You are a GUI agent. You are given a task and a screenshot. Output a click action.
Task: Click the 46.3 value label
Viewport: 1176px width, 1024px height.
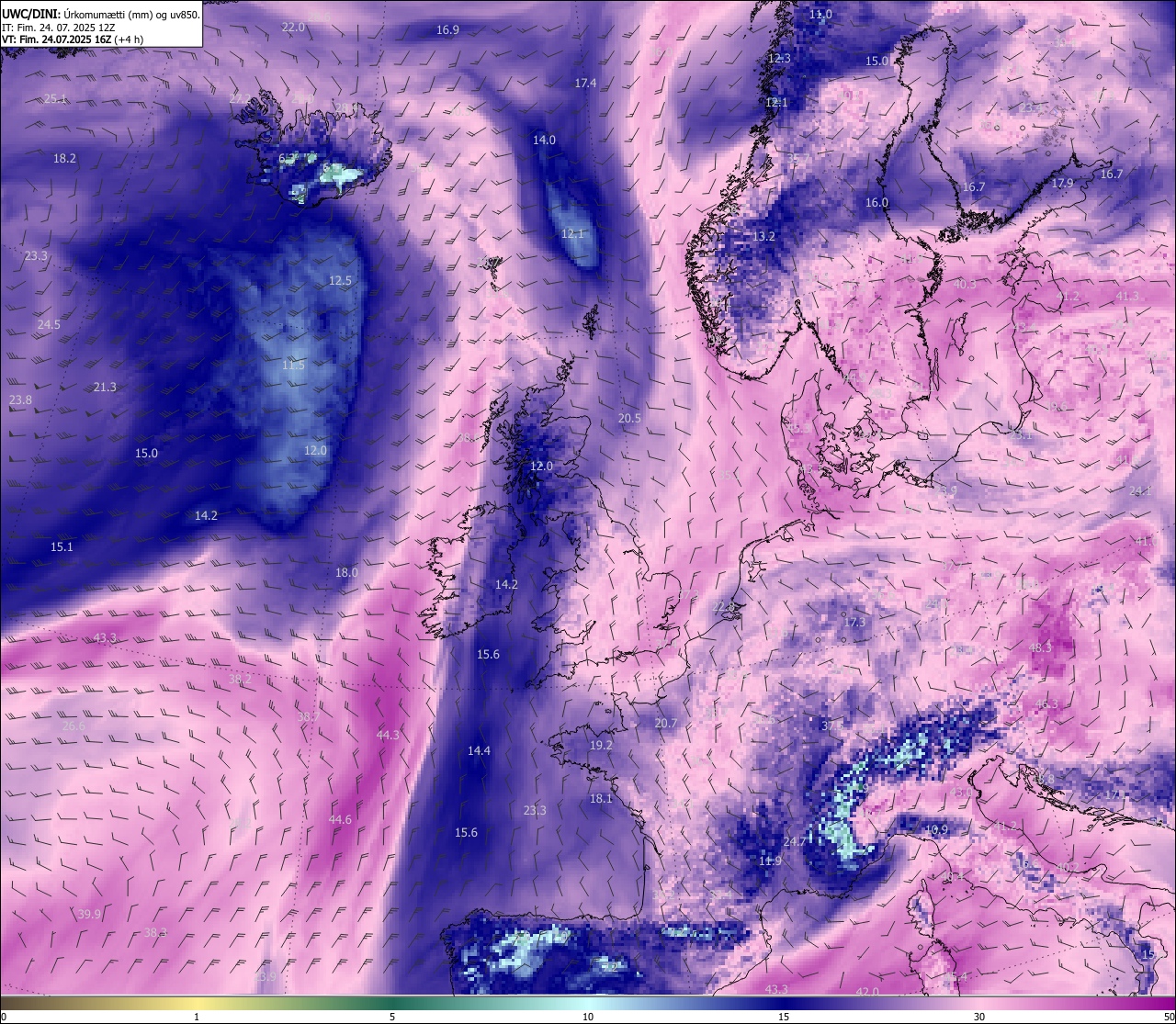pos(1046,705)
